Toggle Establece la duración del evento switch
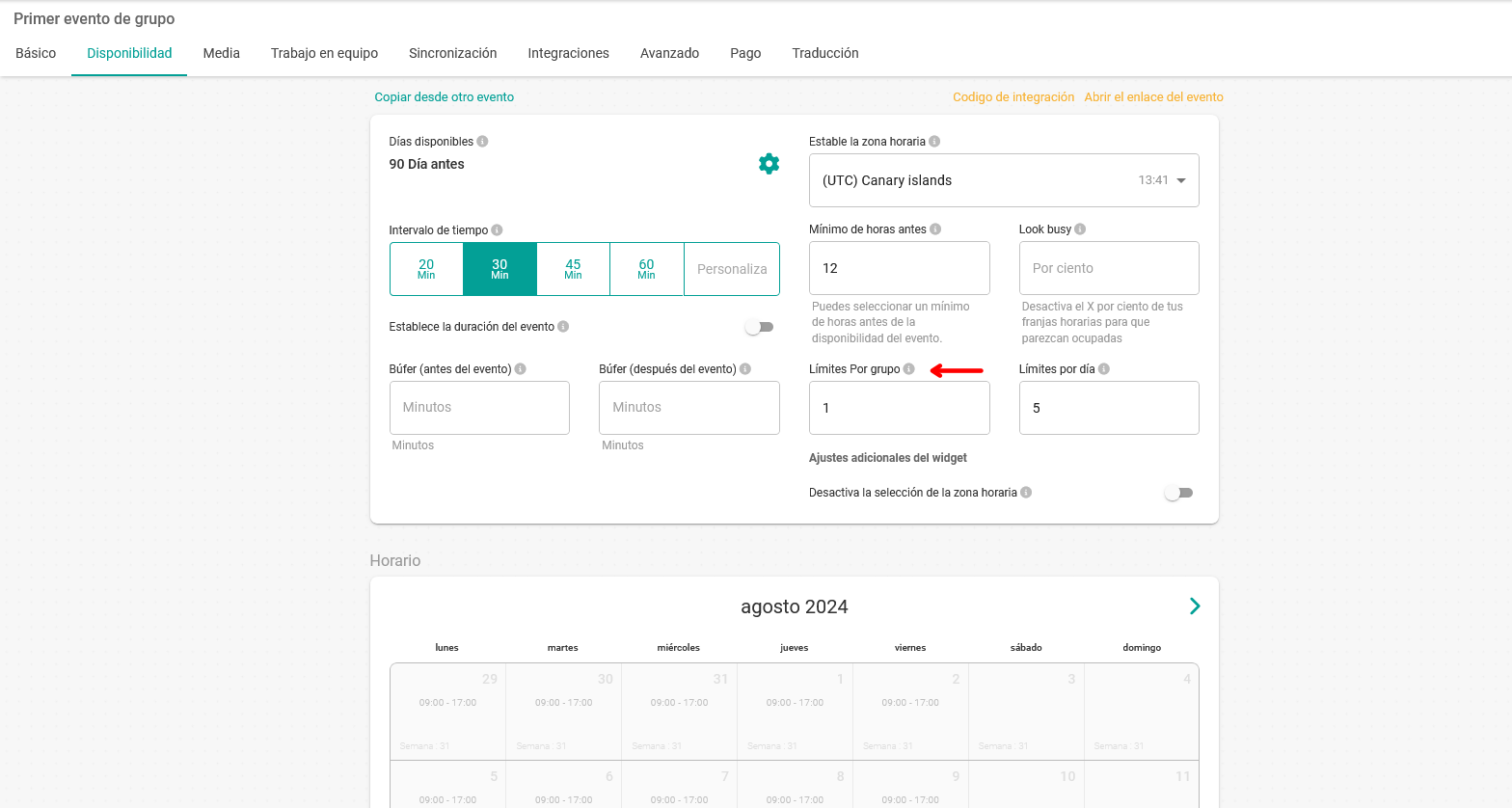 (760, 328)
